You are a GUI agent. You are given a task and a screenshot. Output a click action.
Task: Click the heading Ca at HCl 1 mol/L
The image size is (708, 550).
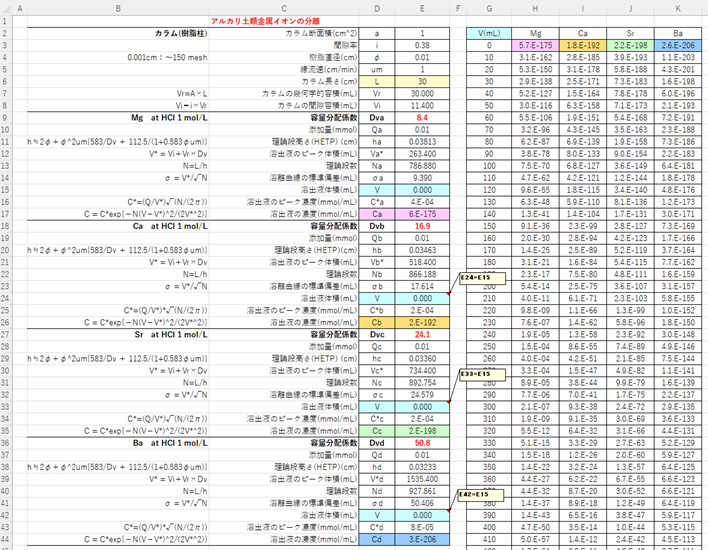(170, 226)
